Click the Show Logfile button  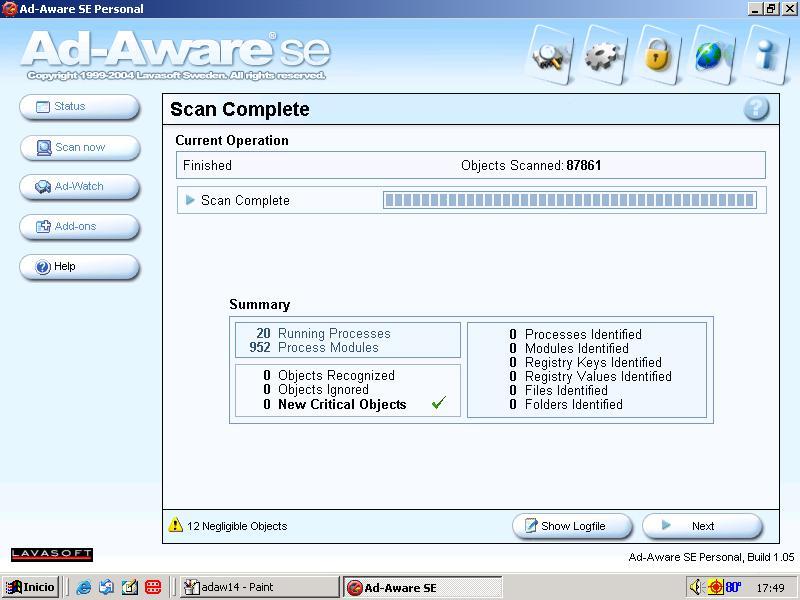click(572, 526)
